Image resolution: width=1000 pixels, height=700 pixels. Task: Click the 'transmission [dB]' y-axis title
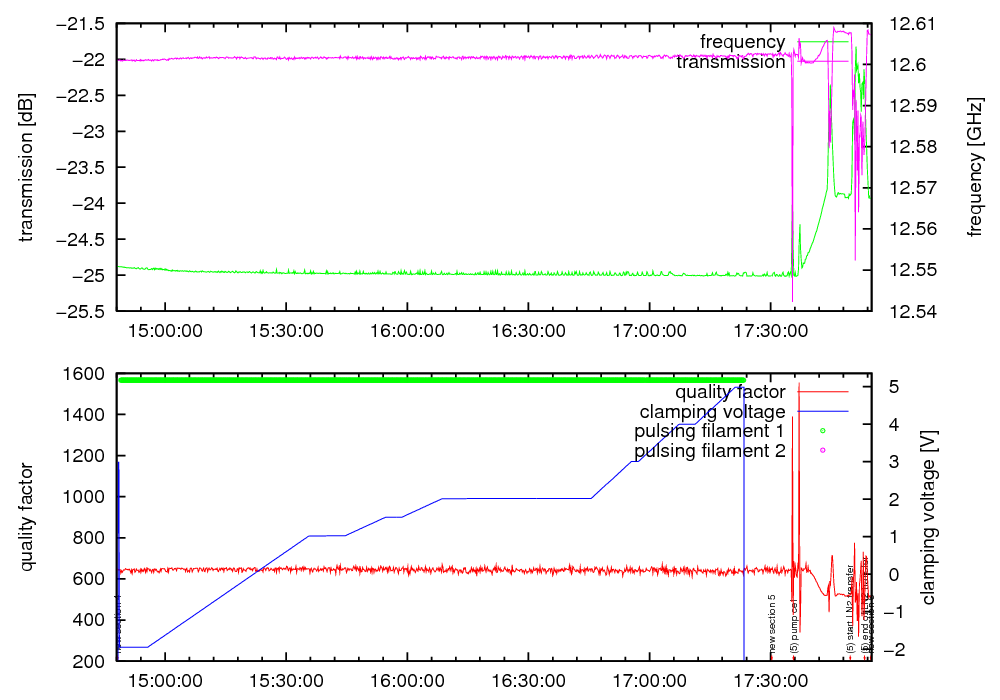coord(26,168)
